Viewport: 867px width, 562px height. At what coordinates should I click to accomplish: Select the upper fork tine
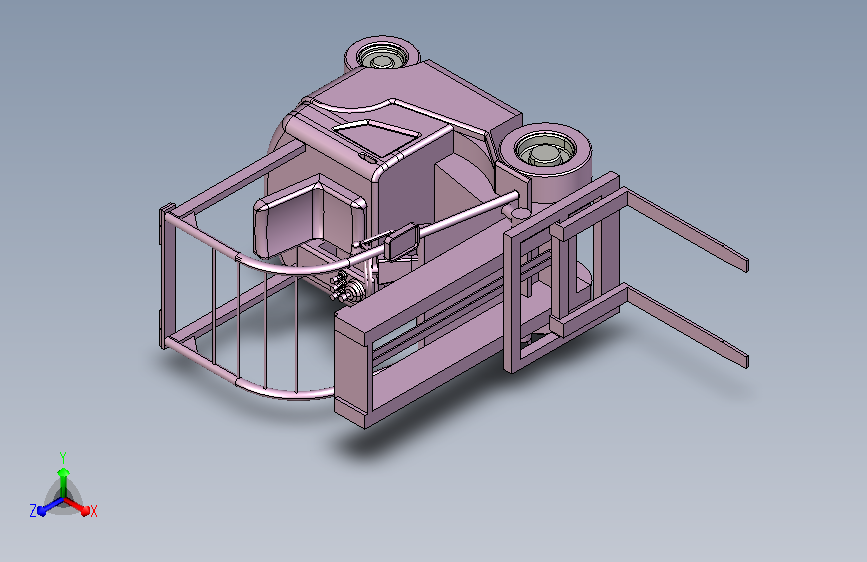[687, 228]
